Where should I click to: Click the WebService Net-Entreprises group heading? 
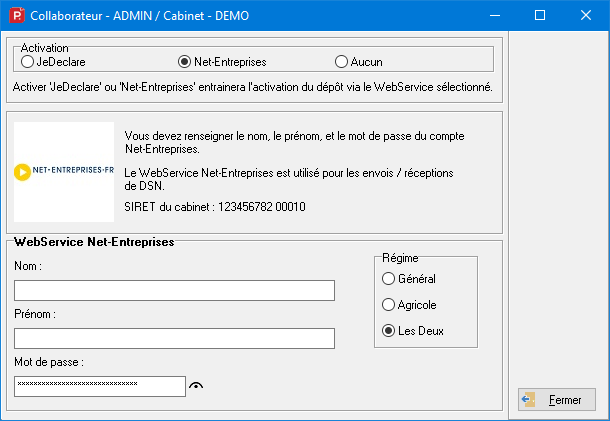point(95,242)
